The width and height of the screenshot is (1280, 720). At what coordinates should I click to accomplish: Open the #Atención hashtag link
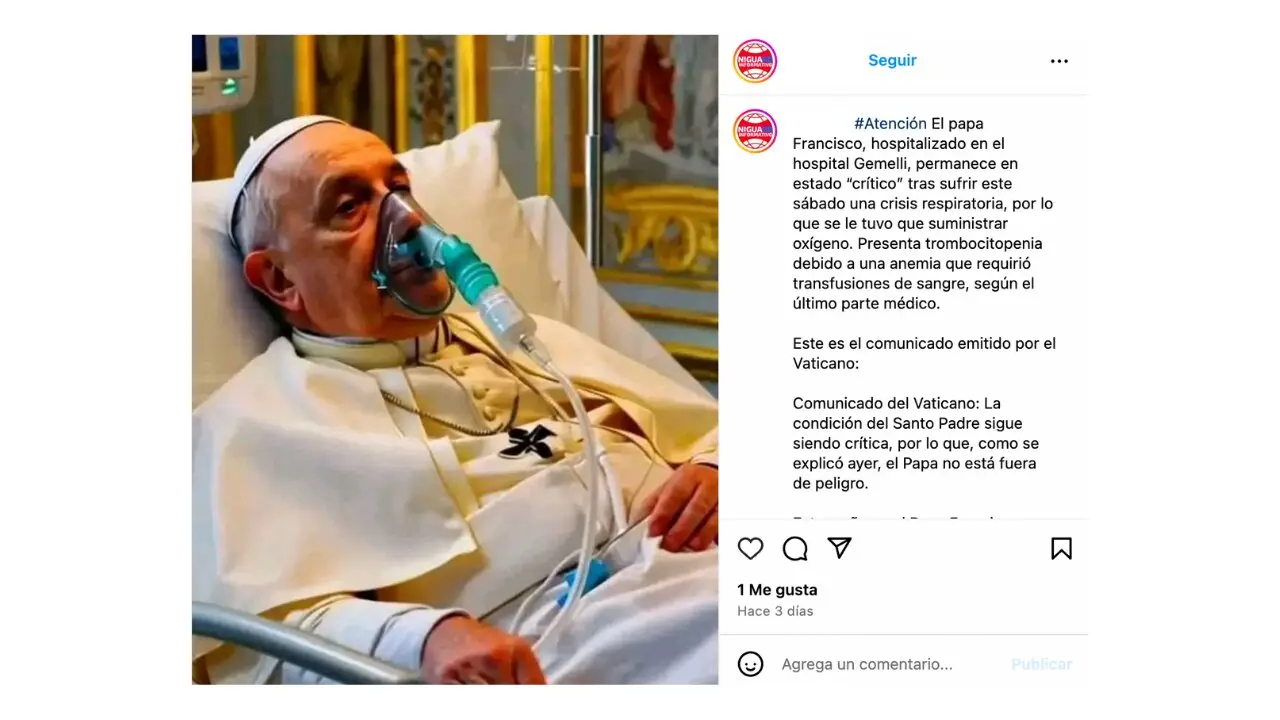(890, 124)
